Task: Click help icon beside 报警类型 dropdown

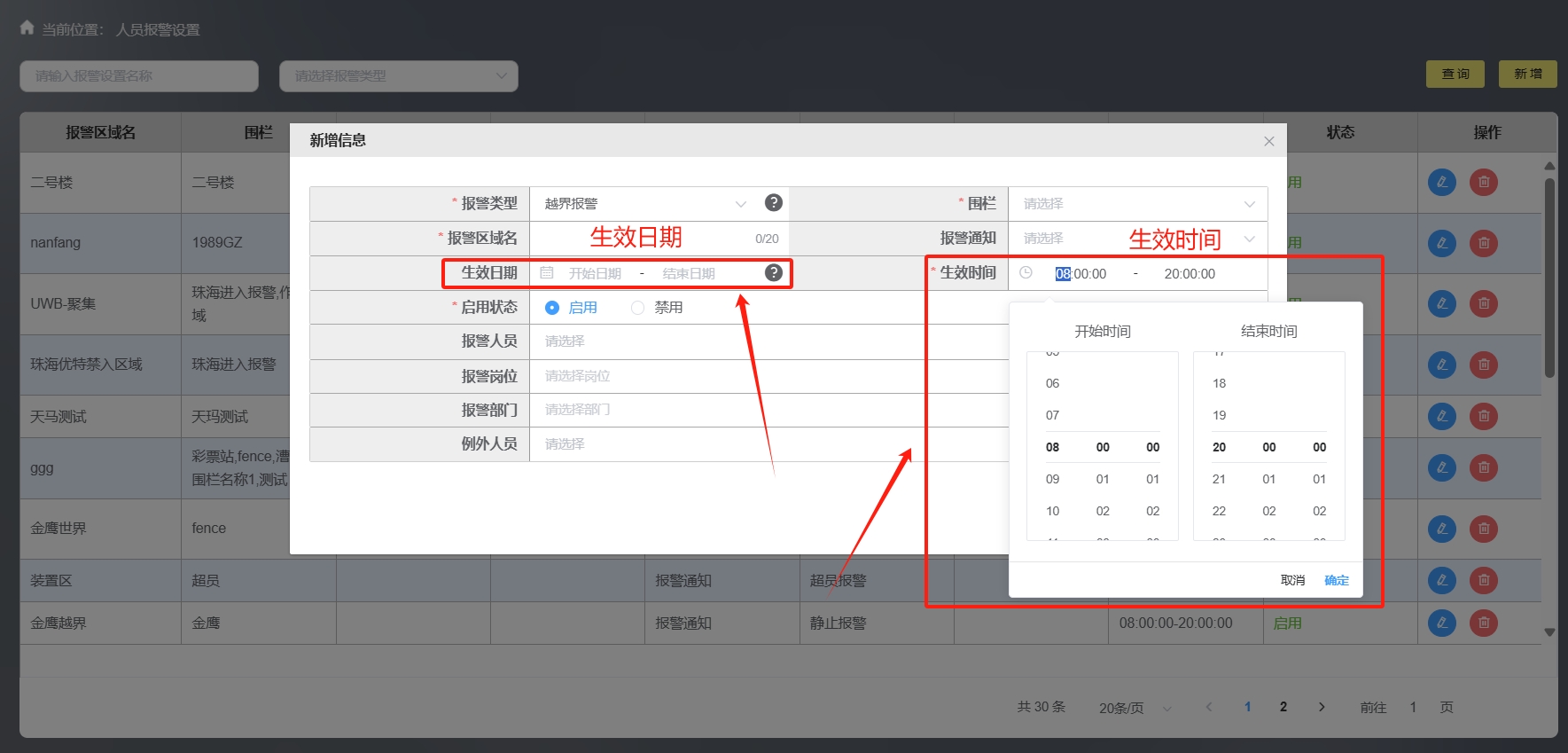Action: (x=773, y=203)
